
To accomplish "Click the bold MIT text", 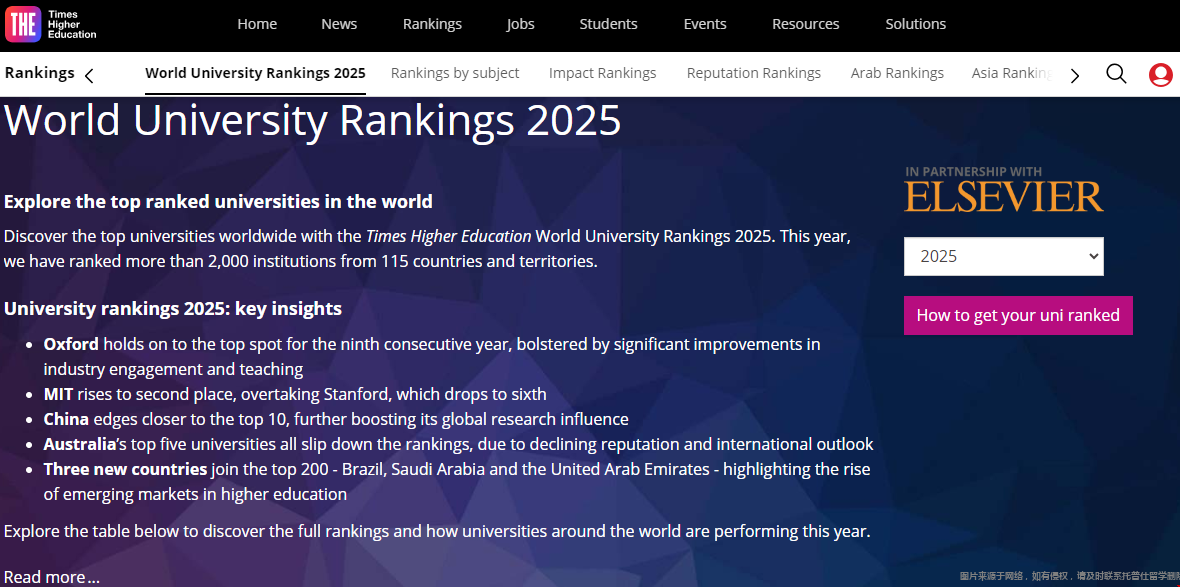I will (x=59, y=394).
